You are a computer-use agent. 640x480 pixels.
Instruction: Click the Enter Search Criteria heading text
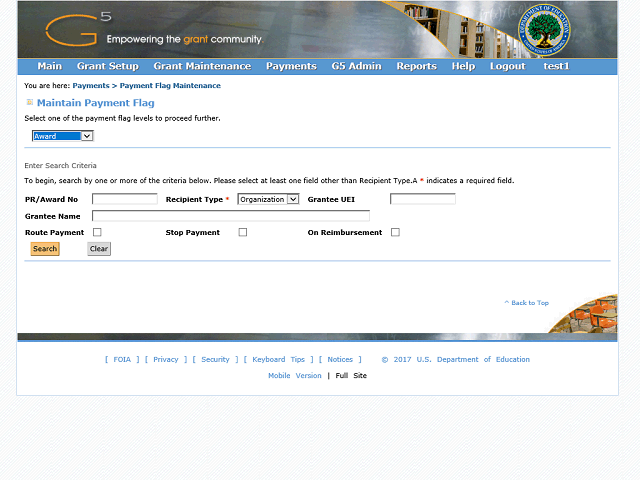[x=60, y=166]
